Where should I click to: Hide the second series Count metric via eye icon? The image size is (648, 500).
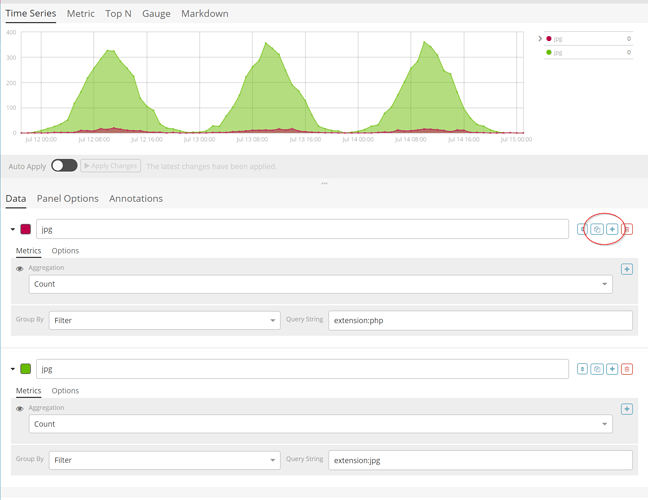click(19, 409)
